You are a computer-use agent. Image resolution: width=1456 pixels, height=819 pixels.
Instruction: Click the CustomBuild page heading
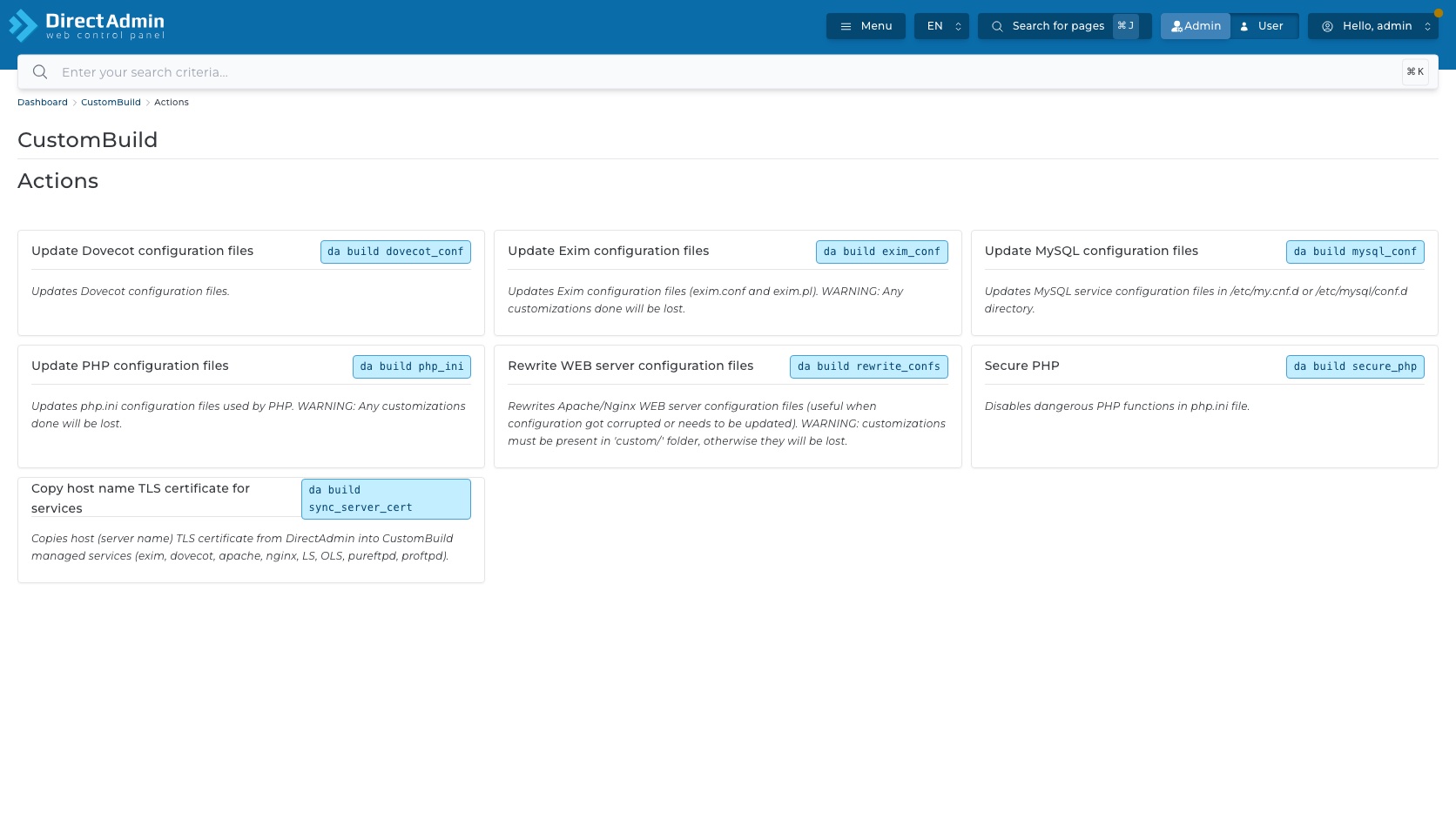[x=87, y=140]
